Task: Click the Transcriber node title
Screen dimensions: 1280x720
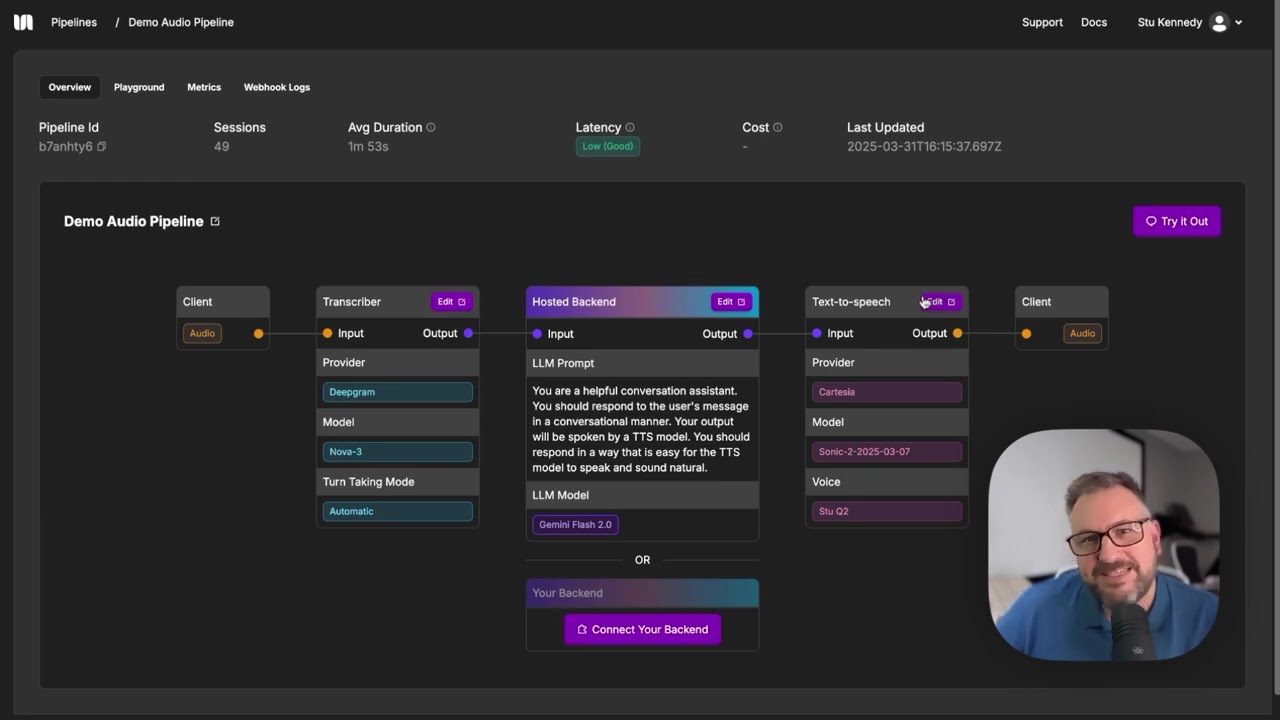Action: (352, 301)
